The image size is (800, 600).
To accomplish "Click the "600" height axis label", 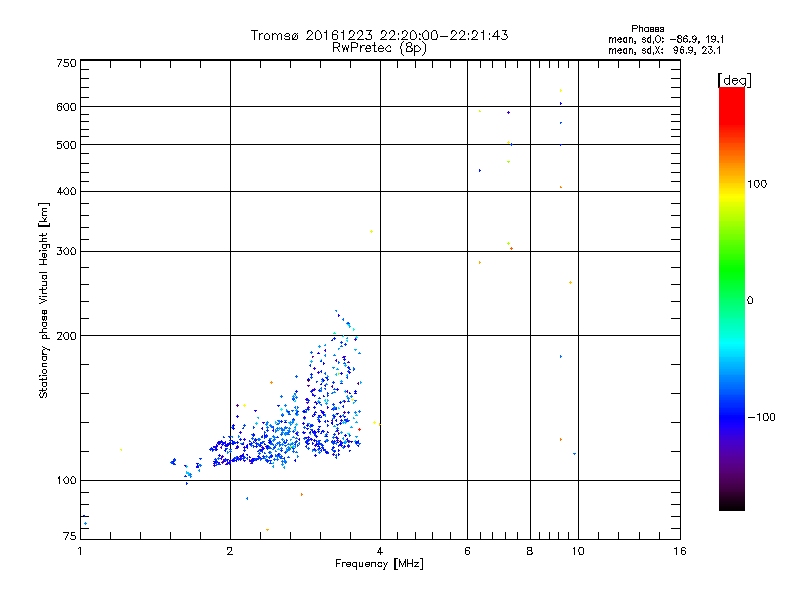I will (x=66, y=107).
